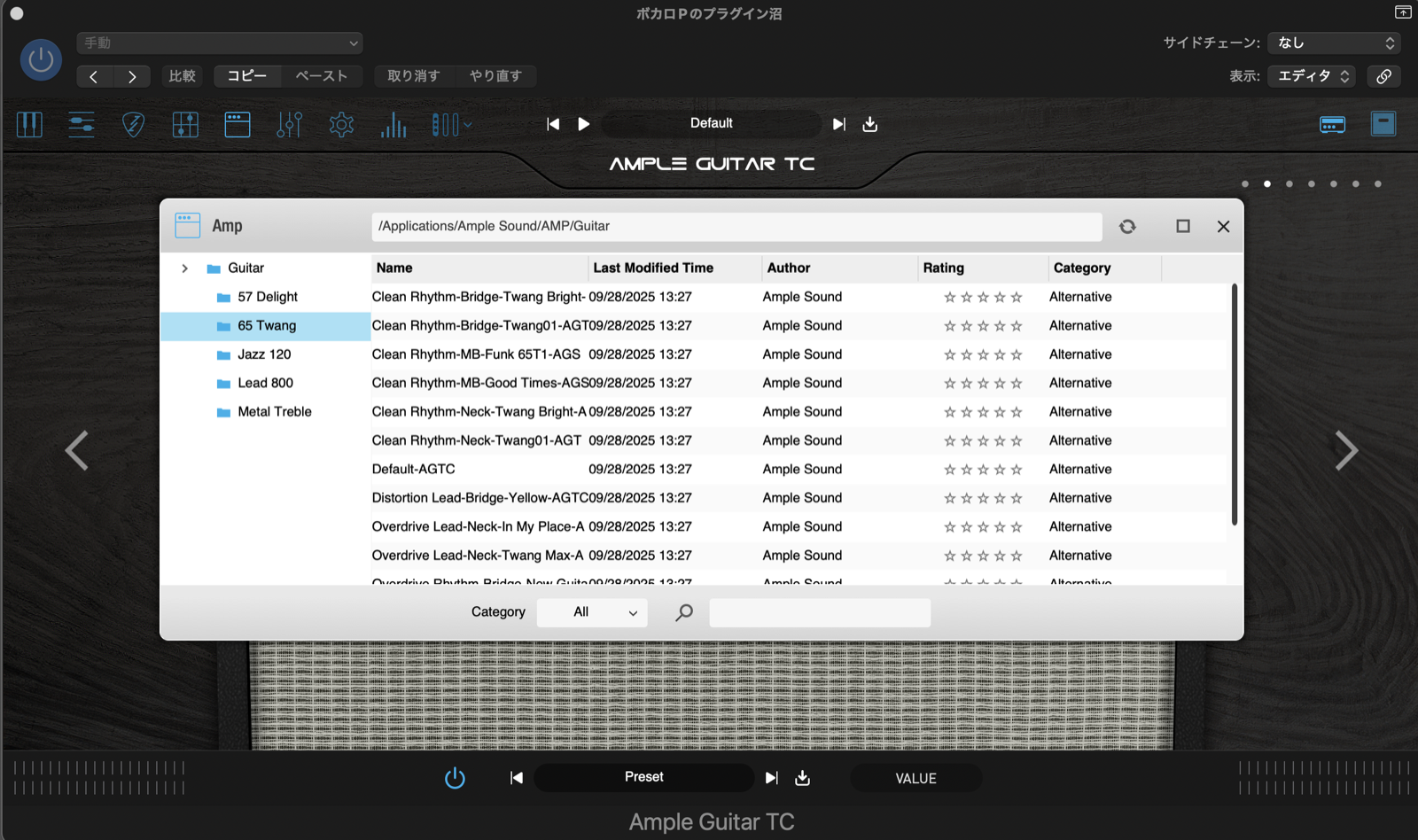Click the VALUE display field

click(x=915, y=778)
